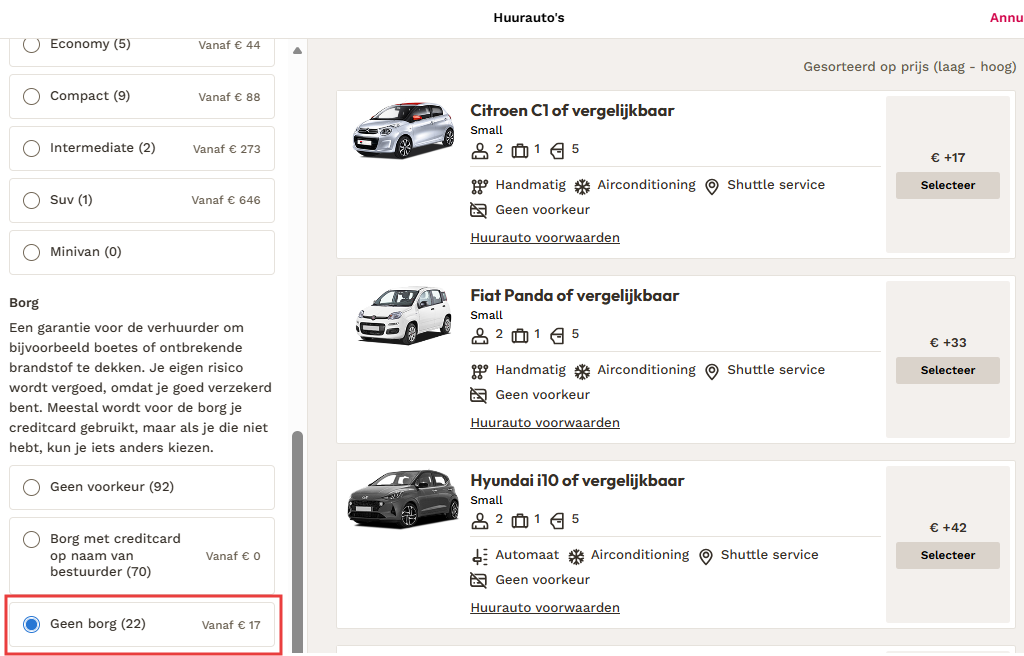Open Huurauto voorwaarden for Citroen C1
The width and height of the screenshot is (1024, 656).
545,238
